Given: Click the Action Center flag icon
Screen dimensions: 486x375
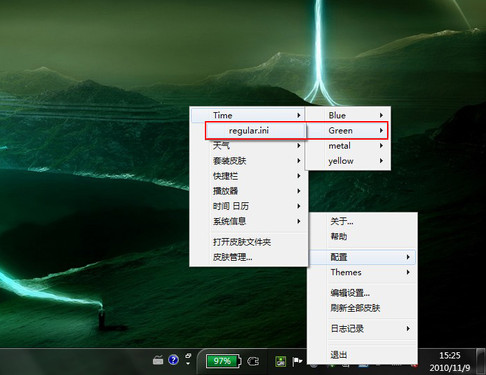Looking at the screenshot, I should [x=297, y=361].
